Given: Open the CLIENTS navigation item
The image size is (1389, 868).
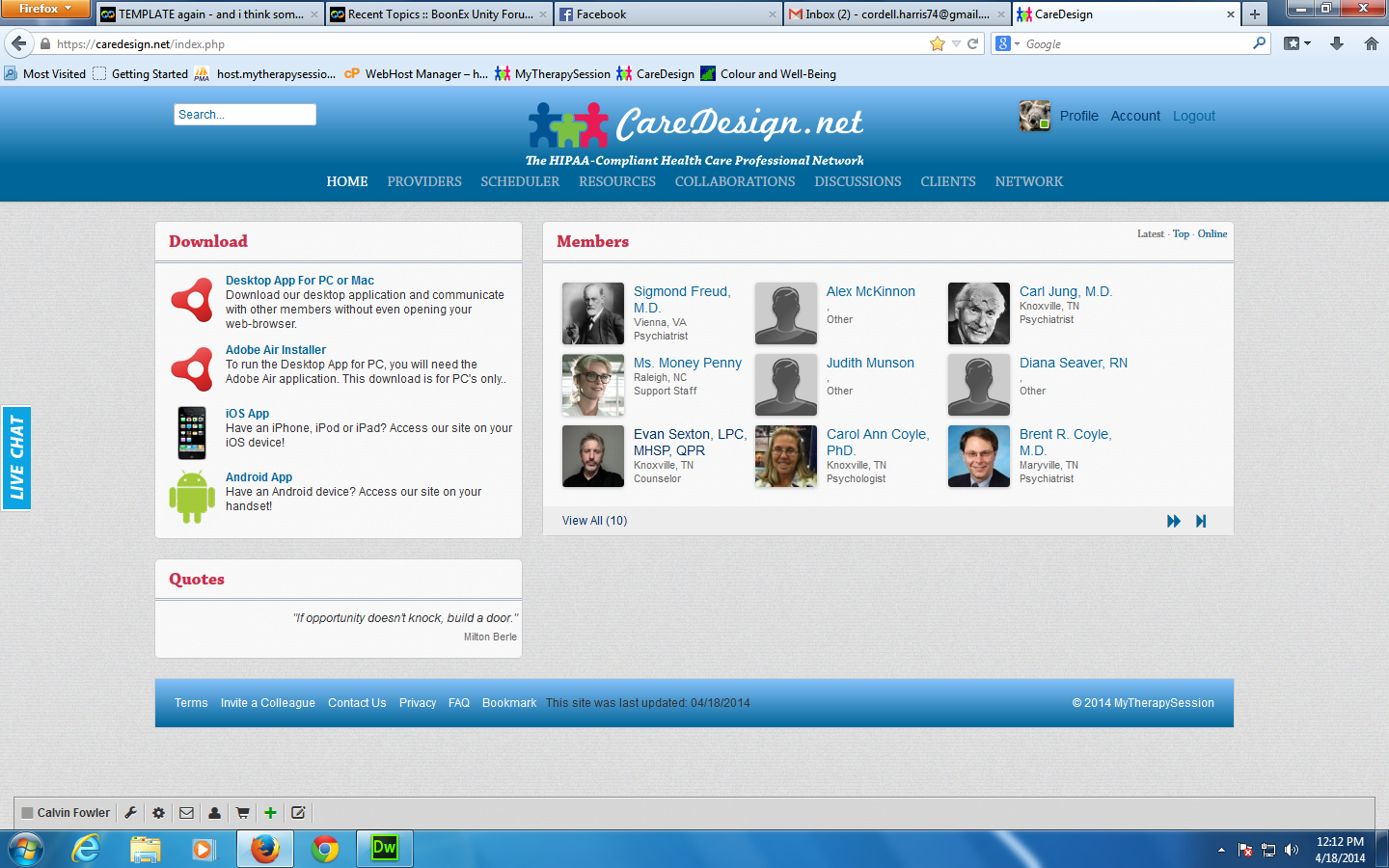Looking at the screenshot, I should click(948, 181).
